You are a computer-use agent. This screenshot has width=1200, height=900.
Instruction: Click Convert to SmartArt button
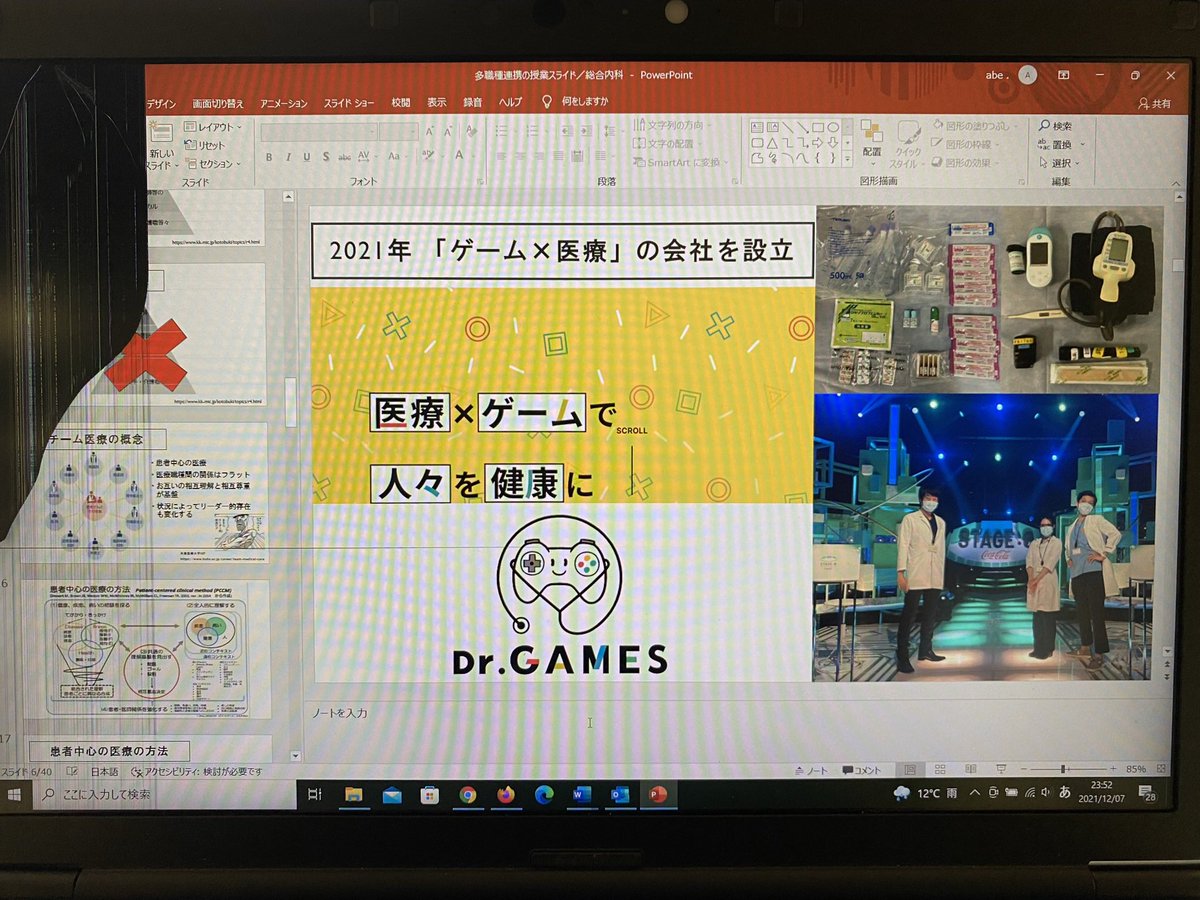pyautogui.click(x=681, y=162)
